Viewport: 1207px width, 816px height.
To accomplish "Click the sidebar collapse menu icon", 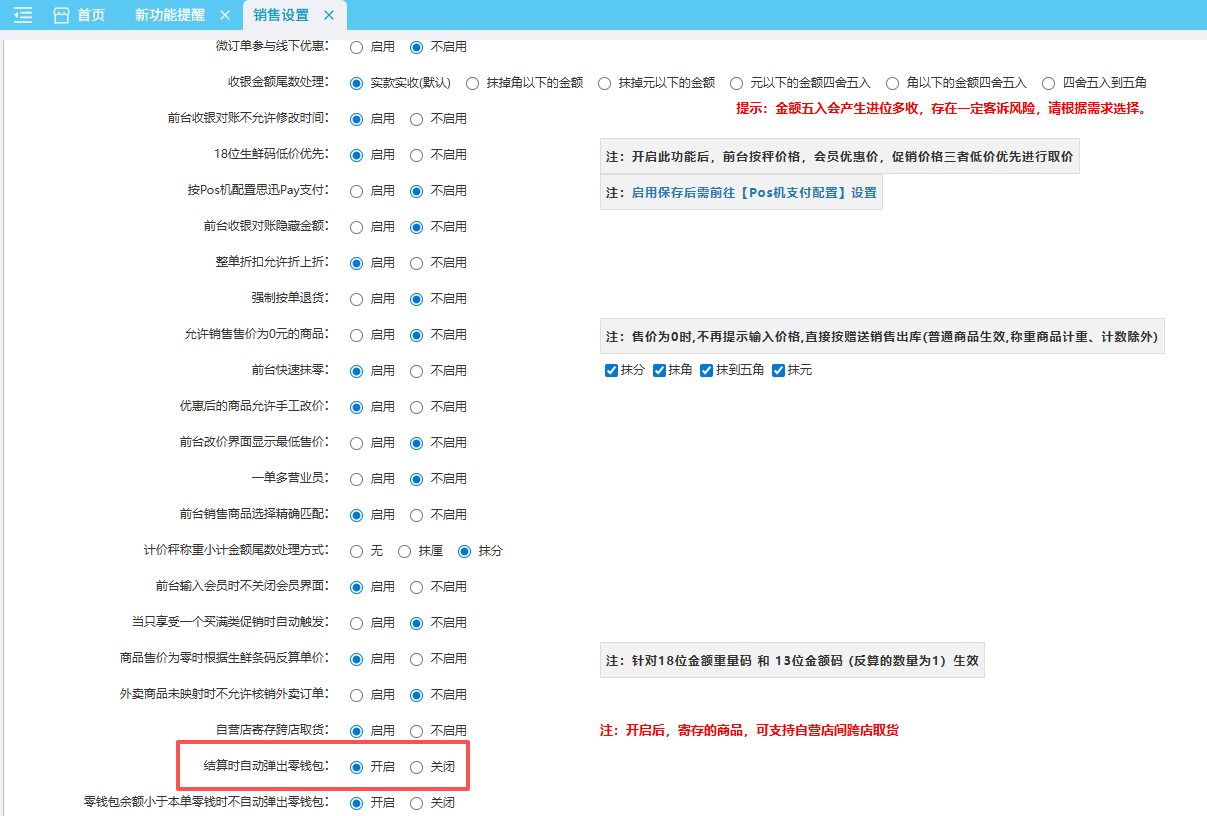I will (x=23, y=15).
